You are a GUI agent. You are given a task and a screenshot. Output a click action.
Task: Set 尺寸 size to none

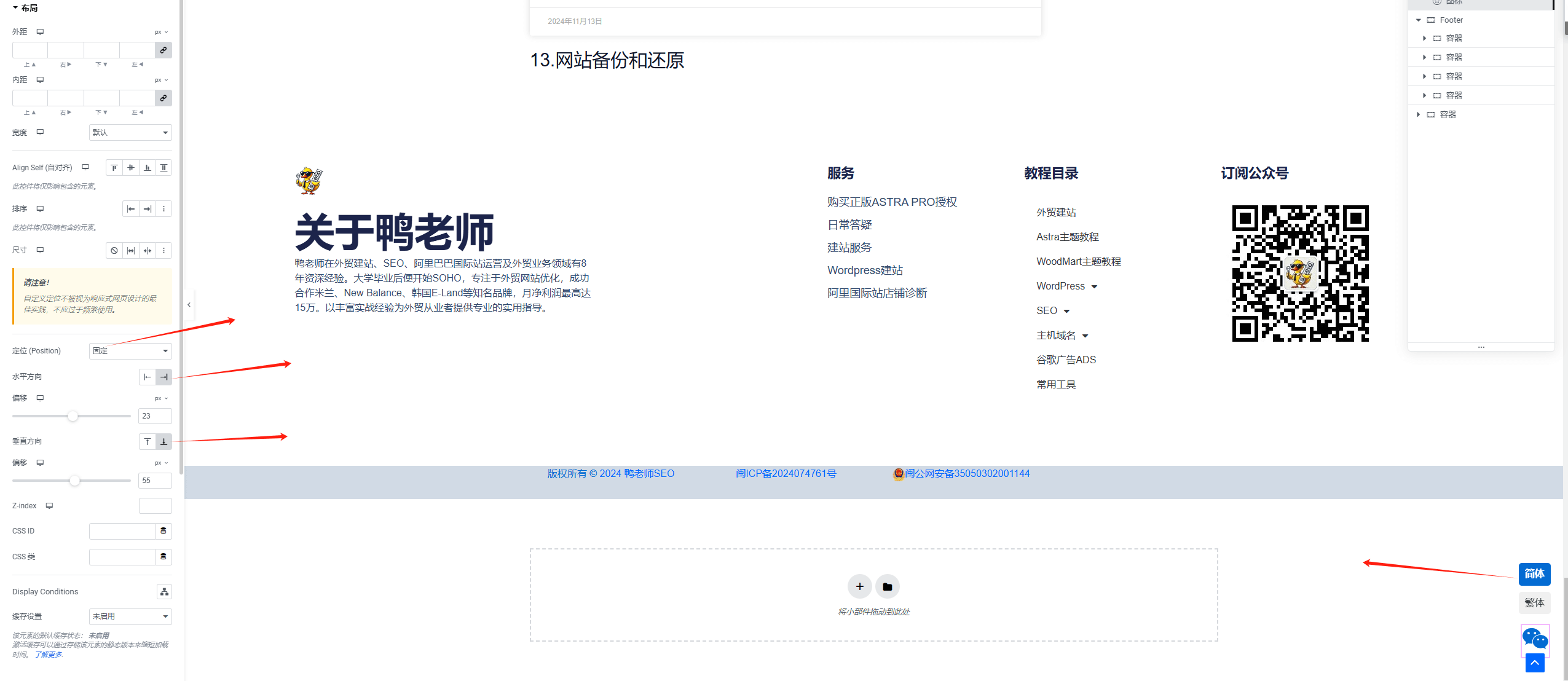click(114, 251)
